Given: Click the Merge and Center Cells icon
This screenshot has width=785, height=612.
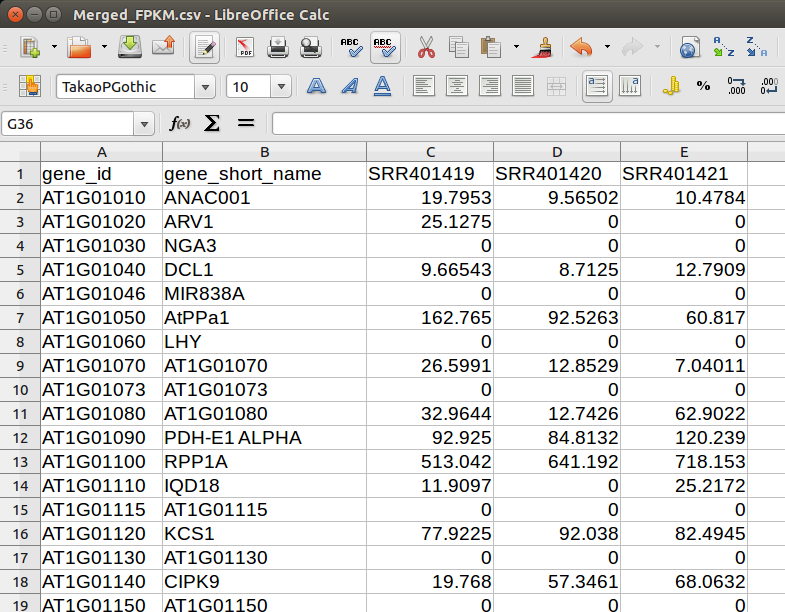Looking at the screenshot, I should pyautogui.click(x=556, y=86).
